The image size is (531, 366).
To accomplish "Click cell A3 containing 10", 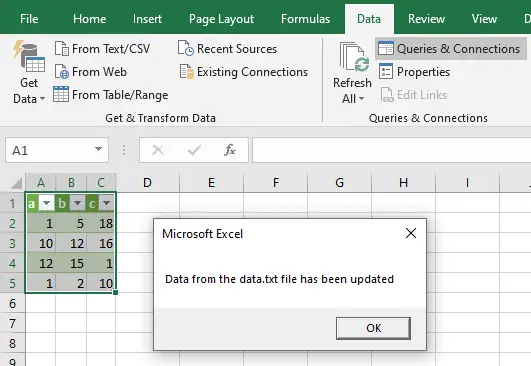I will coord(41,243).
